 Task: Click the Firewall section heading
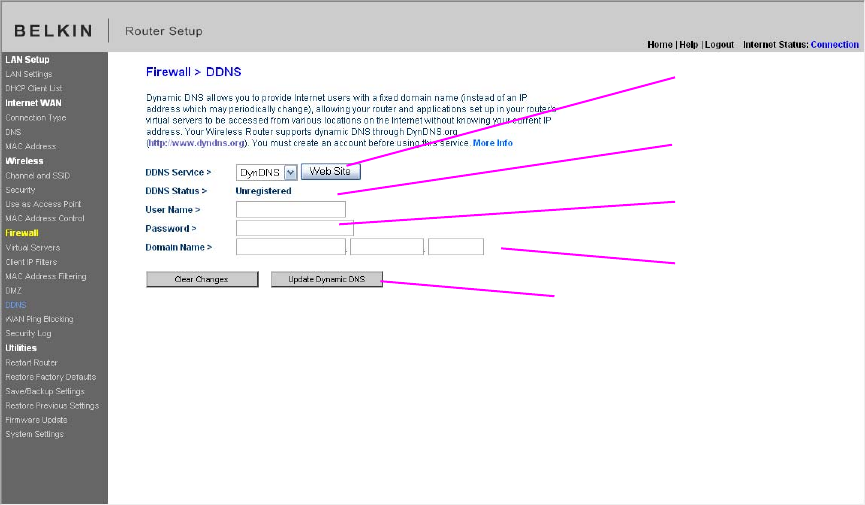click(x=22, y=233)
